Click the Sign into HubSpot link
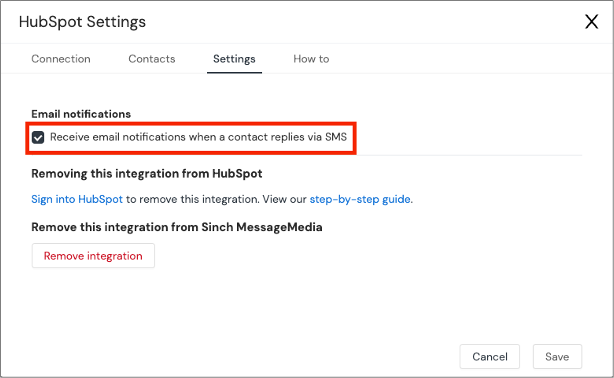614x378 pixels. point(77,199)
